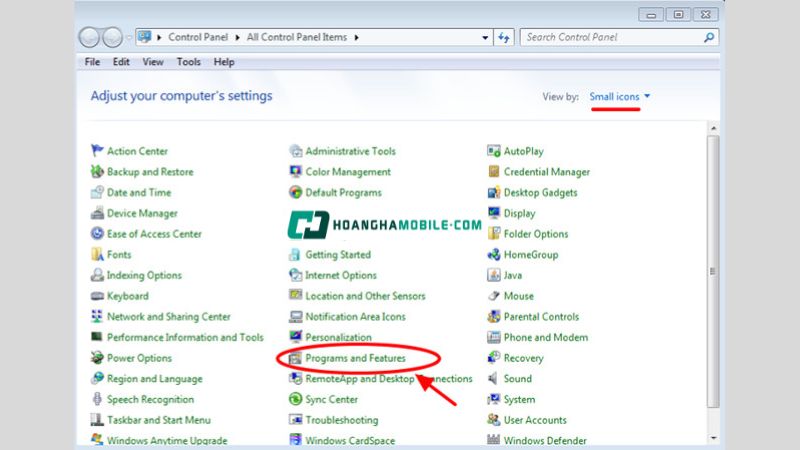800x450 pixels.
Task: Click the address bar refresh button
Action: click(504, 38)
